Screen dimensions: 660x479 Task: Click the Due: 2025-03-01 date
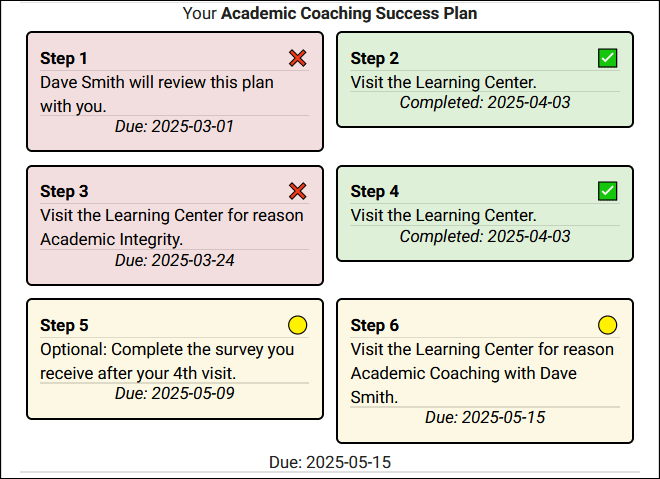click(x=175, y=126)
